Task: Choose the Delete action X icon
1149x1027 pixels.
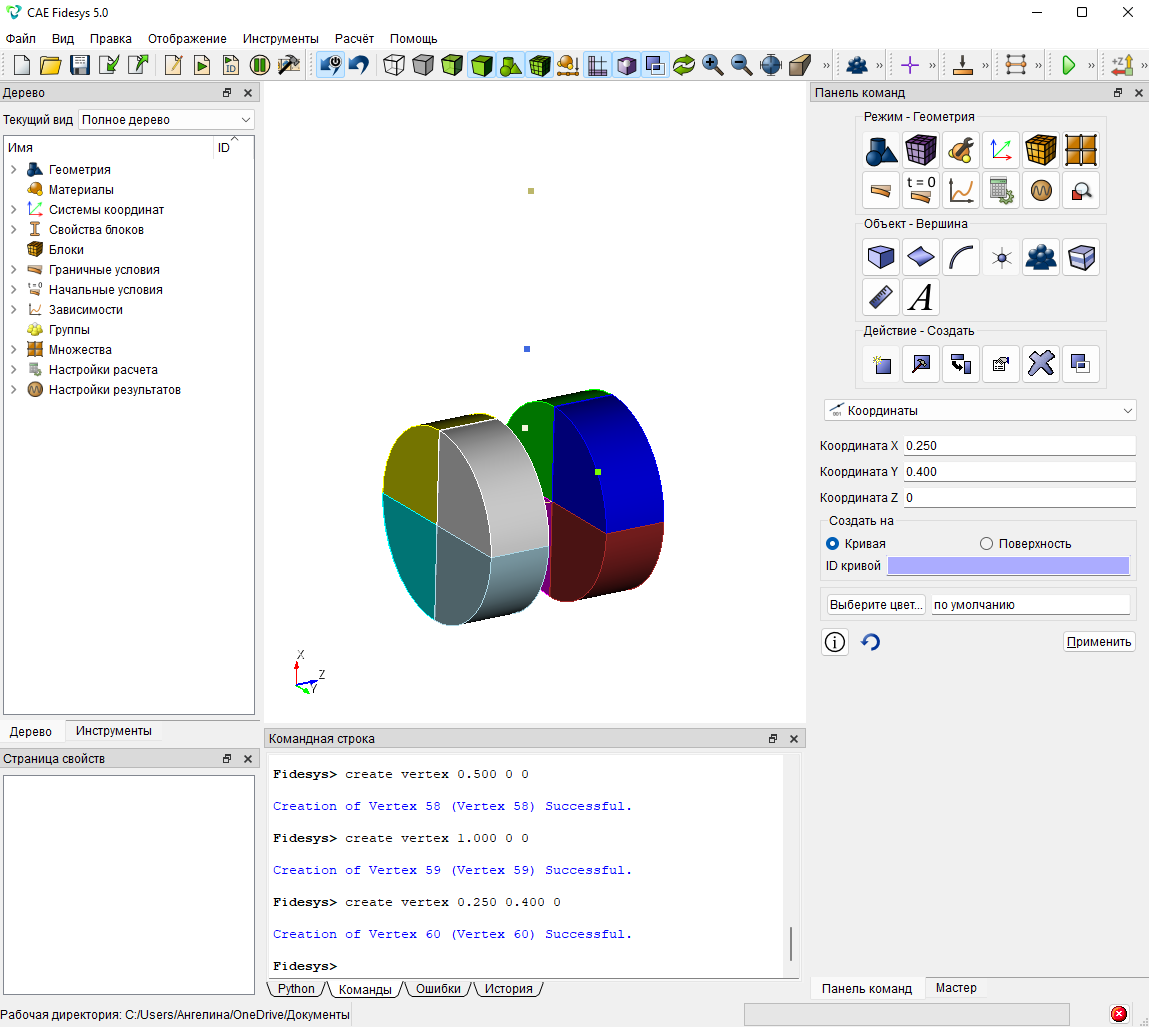Action: (1041, 363)
